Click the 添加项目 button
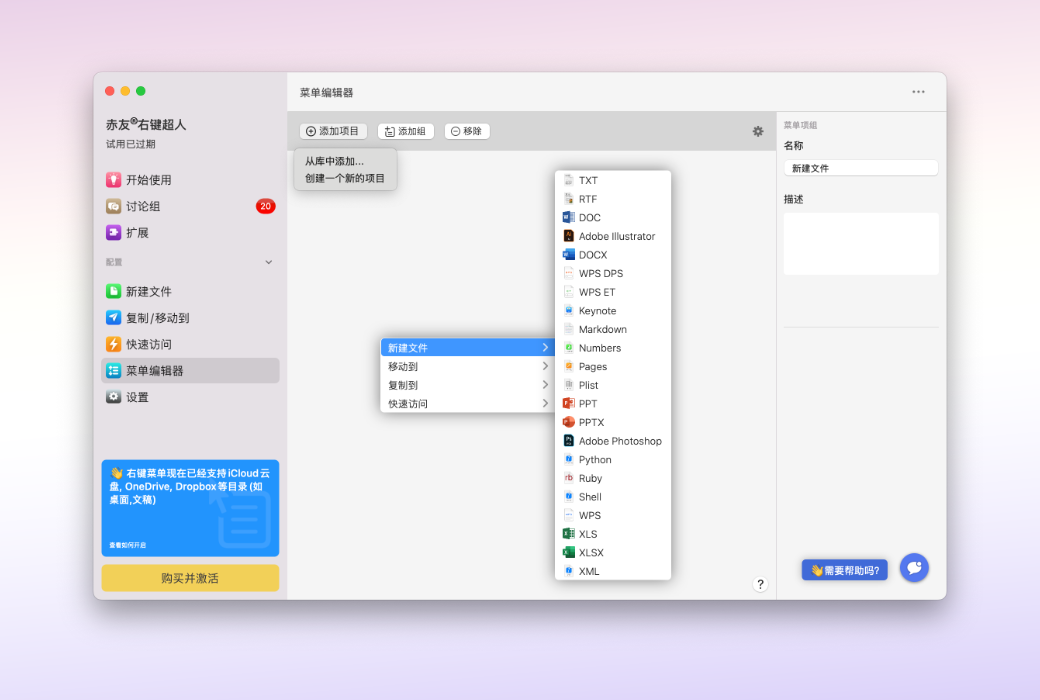This screenshot has height=700, width=1040. 333,131
